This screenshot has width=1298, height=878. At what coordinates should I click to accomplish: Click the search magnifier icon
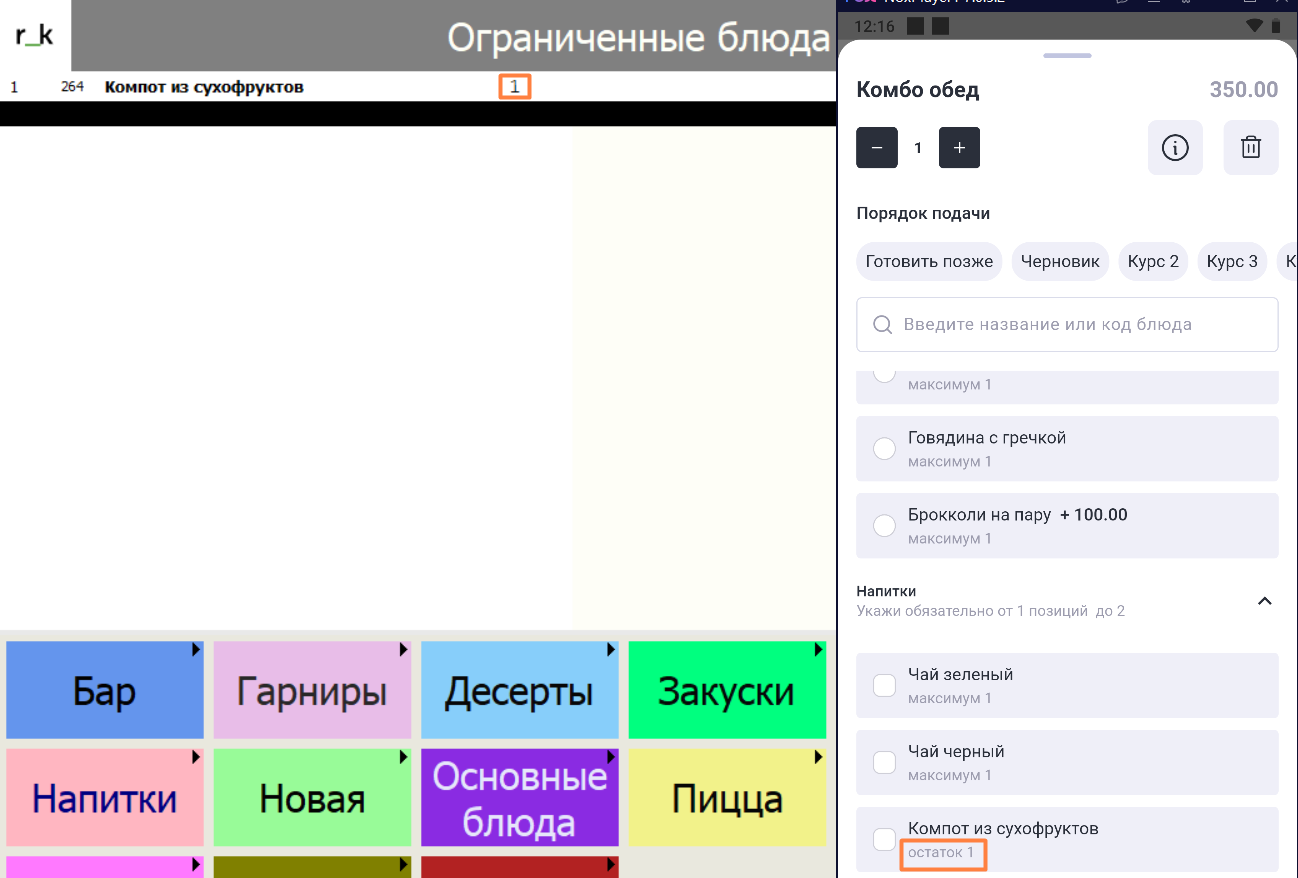(883, 324)
